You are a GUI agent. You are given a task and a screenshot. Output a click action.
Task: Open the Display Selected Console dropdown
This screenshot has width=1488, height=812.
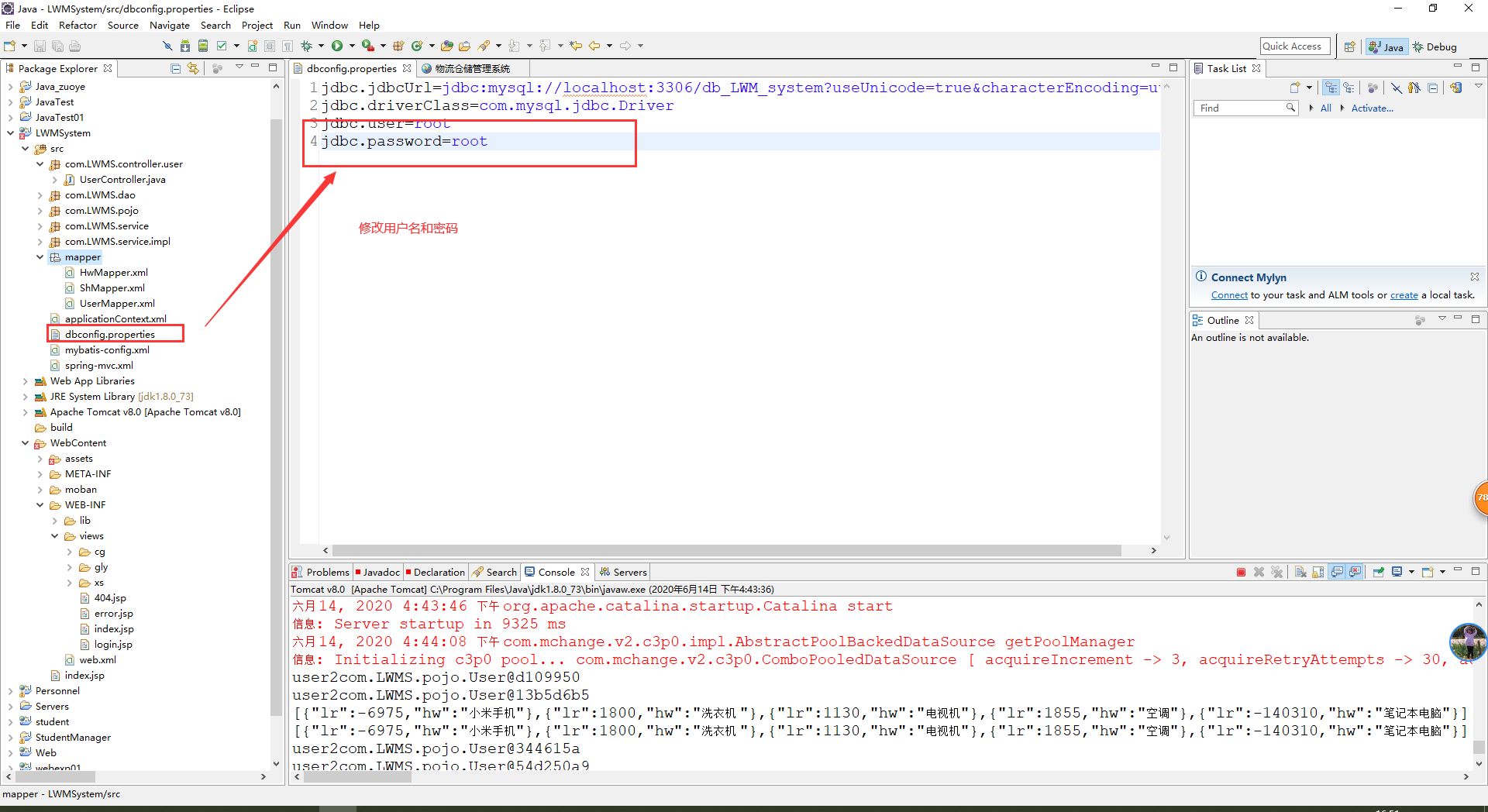1411,572
